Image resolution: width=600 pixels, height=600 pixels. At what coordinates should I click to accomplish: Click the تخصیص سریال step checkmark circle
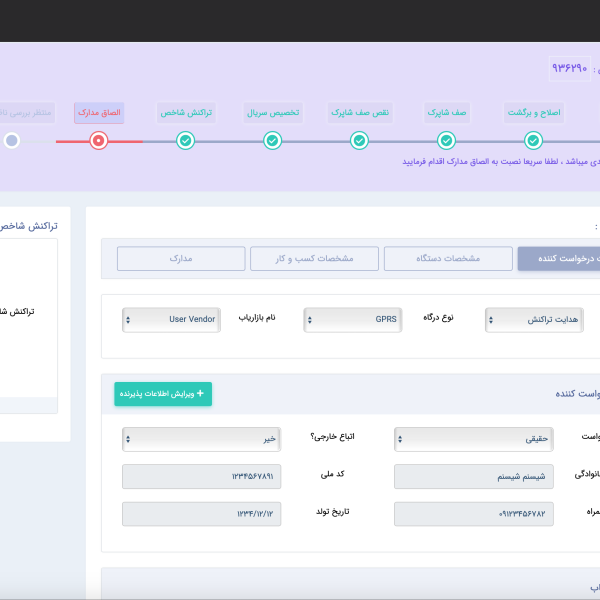point(273,141)
